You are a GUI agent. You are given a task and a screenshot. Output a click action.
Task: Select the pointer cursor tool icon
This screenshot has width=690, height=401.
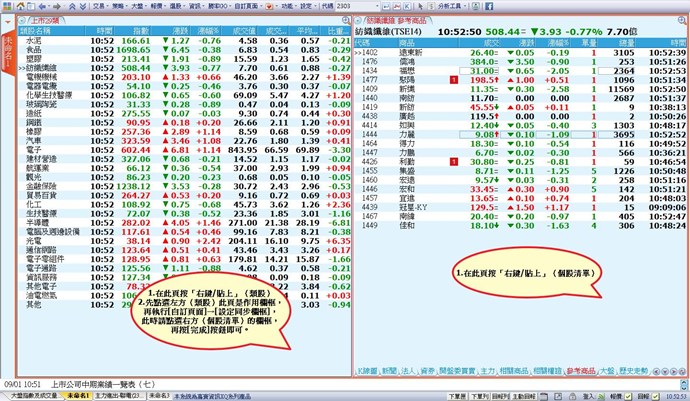(x=421, y=6)
